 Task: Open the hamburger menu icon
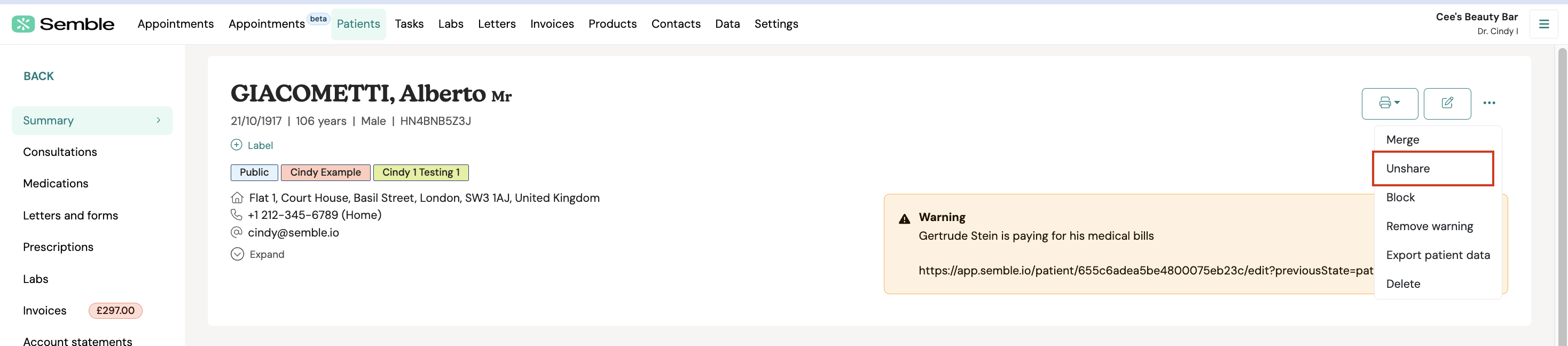tap(1543, 25)
